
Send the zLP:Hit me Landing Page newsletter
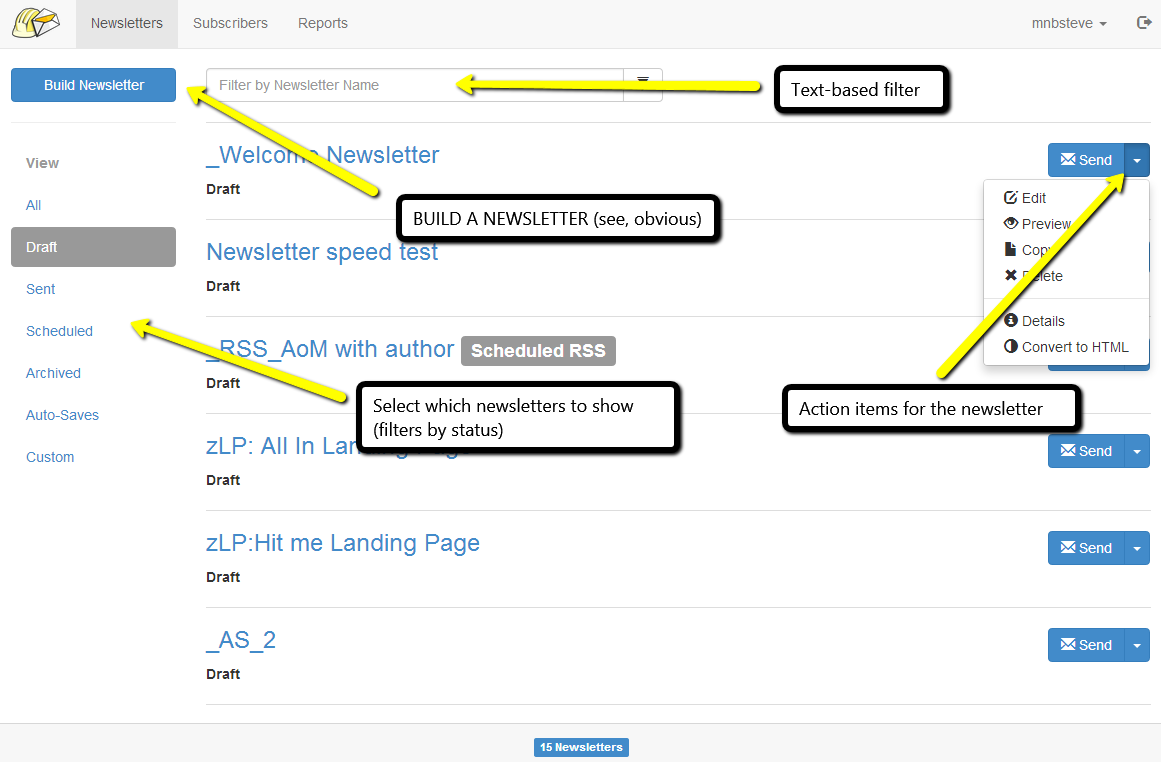click(1086, 548)
